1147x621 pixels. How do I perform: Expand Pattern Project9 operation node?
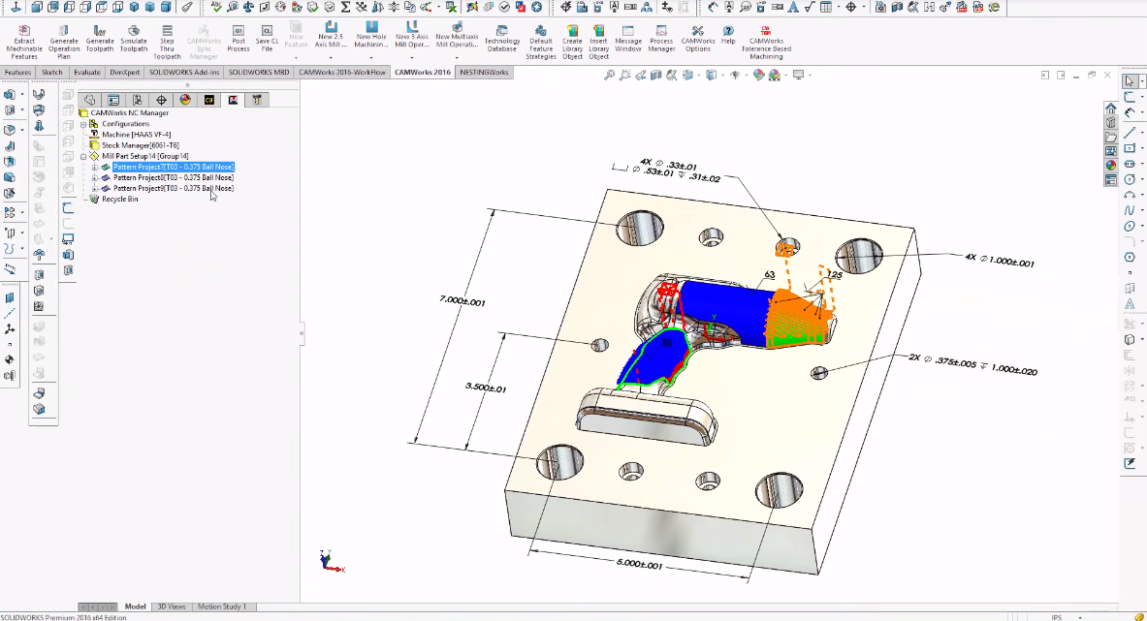tap(94, 189)
